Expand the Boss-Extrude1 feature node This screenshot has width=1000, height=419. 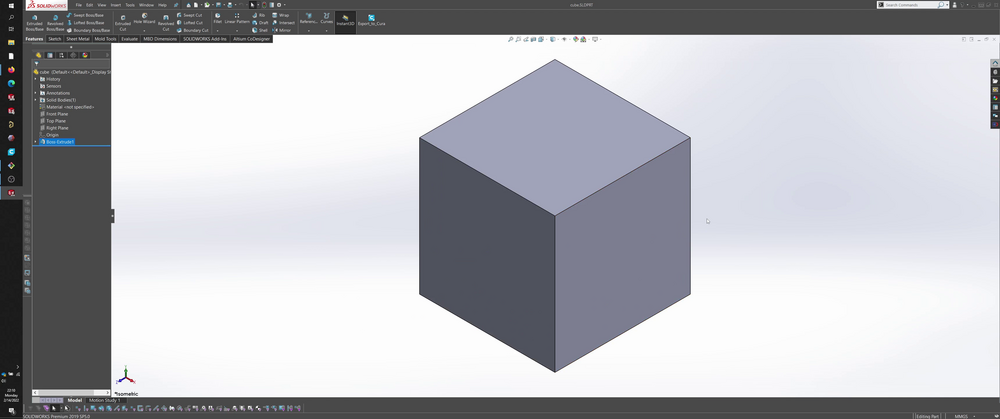35,142
